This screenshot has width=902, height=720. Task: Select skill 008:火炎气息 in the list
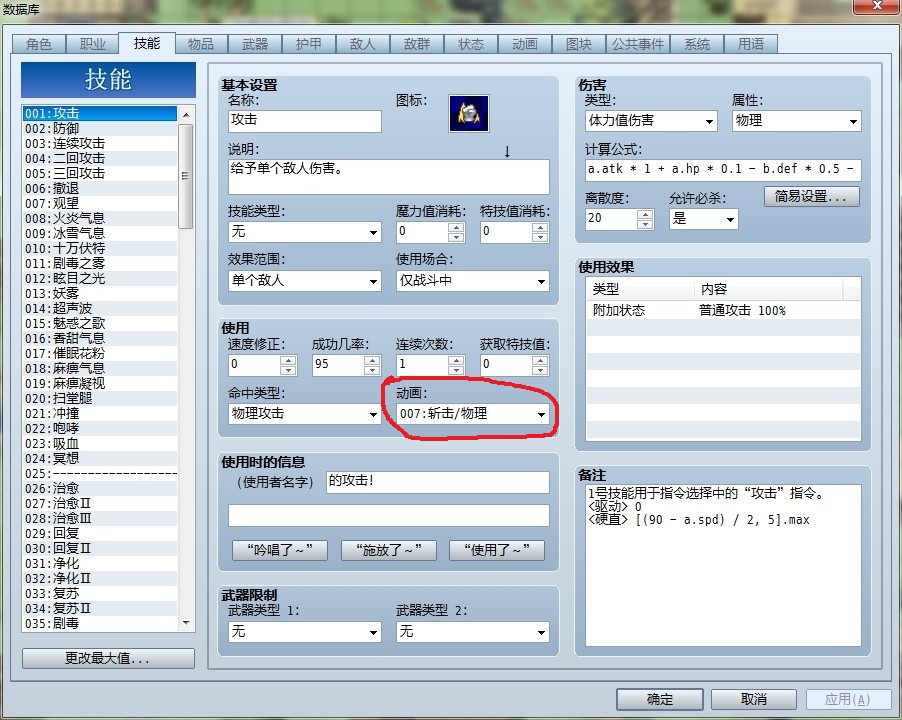100,219
